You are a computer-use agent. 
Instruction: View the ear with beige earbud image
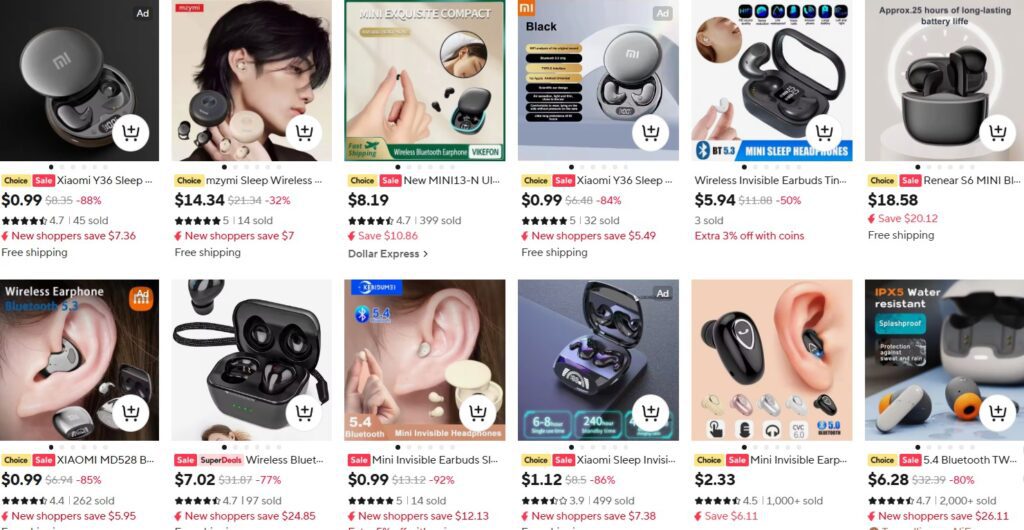tap(425, 360)
